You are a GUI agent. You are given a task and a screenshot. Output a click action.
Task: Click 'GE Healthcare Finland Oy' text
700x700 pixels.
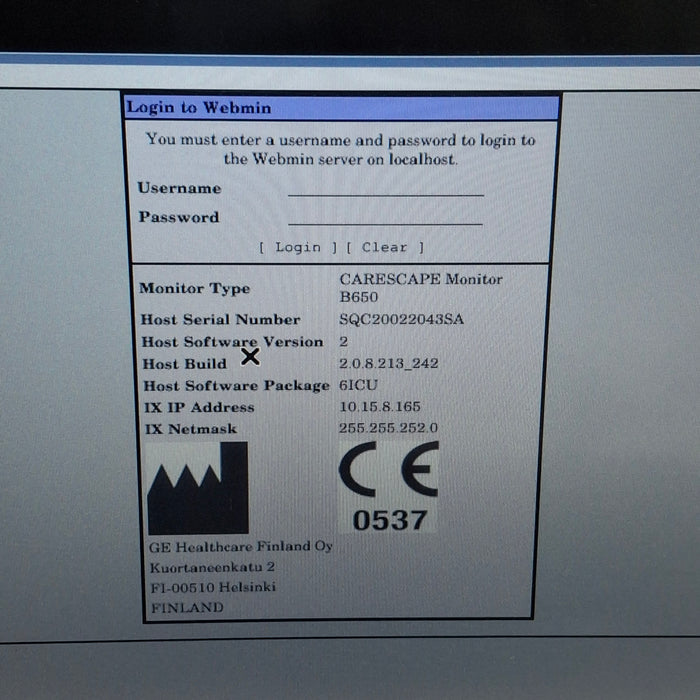241,547
